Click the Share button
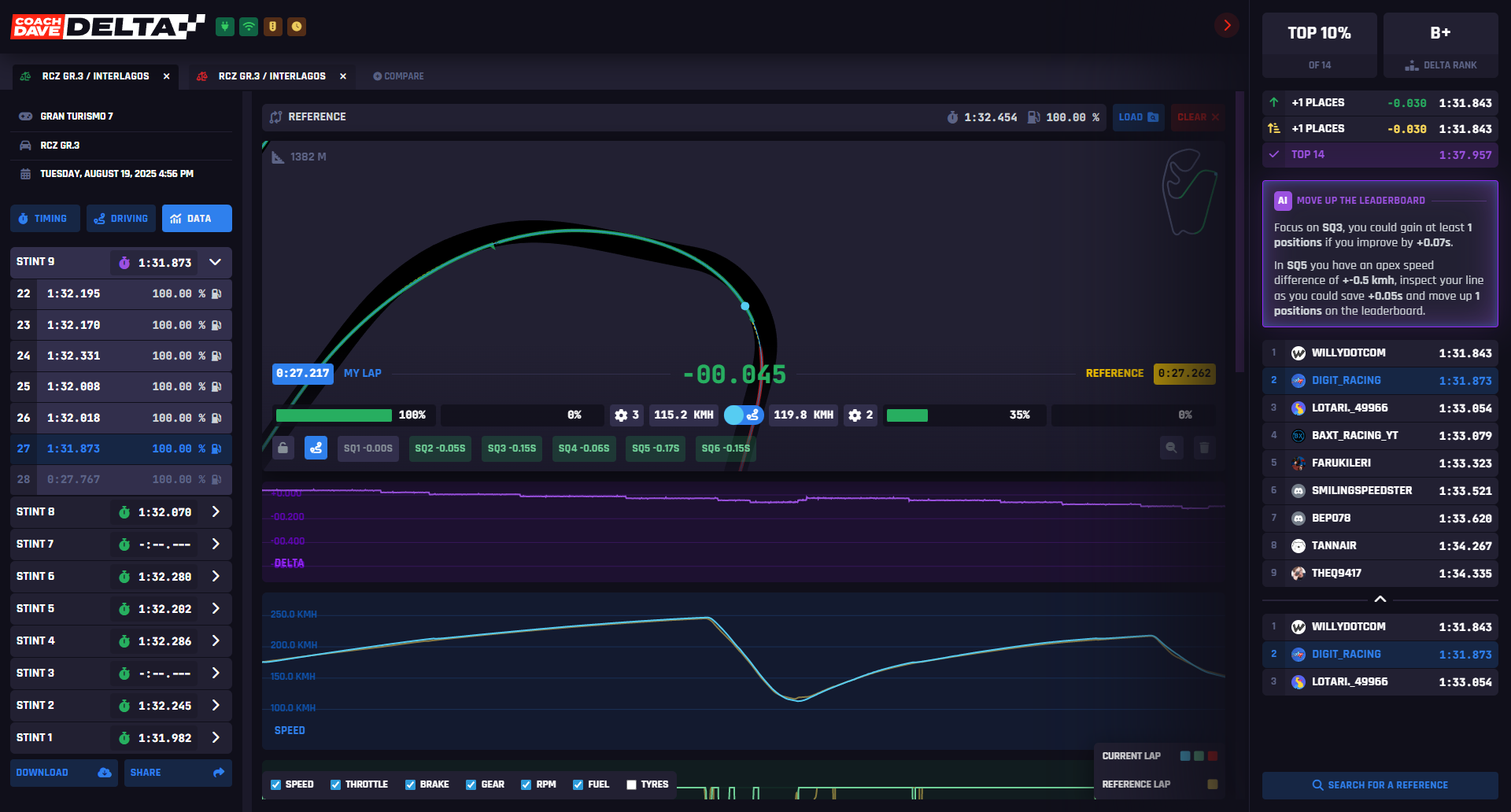Image resolution: width=1511 pixels, height=812 pixels. (178, 773)
